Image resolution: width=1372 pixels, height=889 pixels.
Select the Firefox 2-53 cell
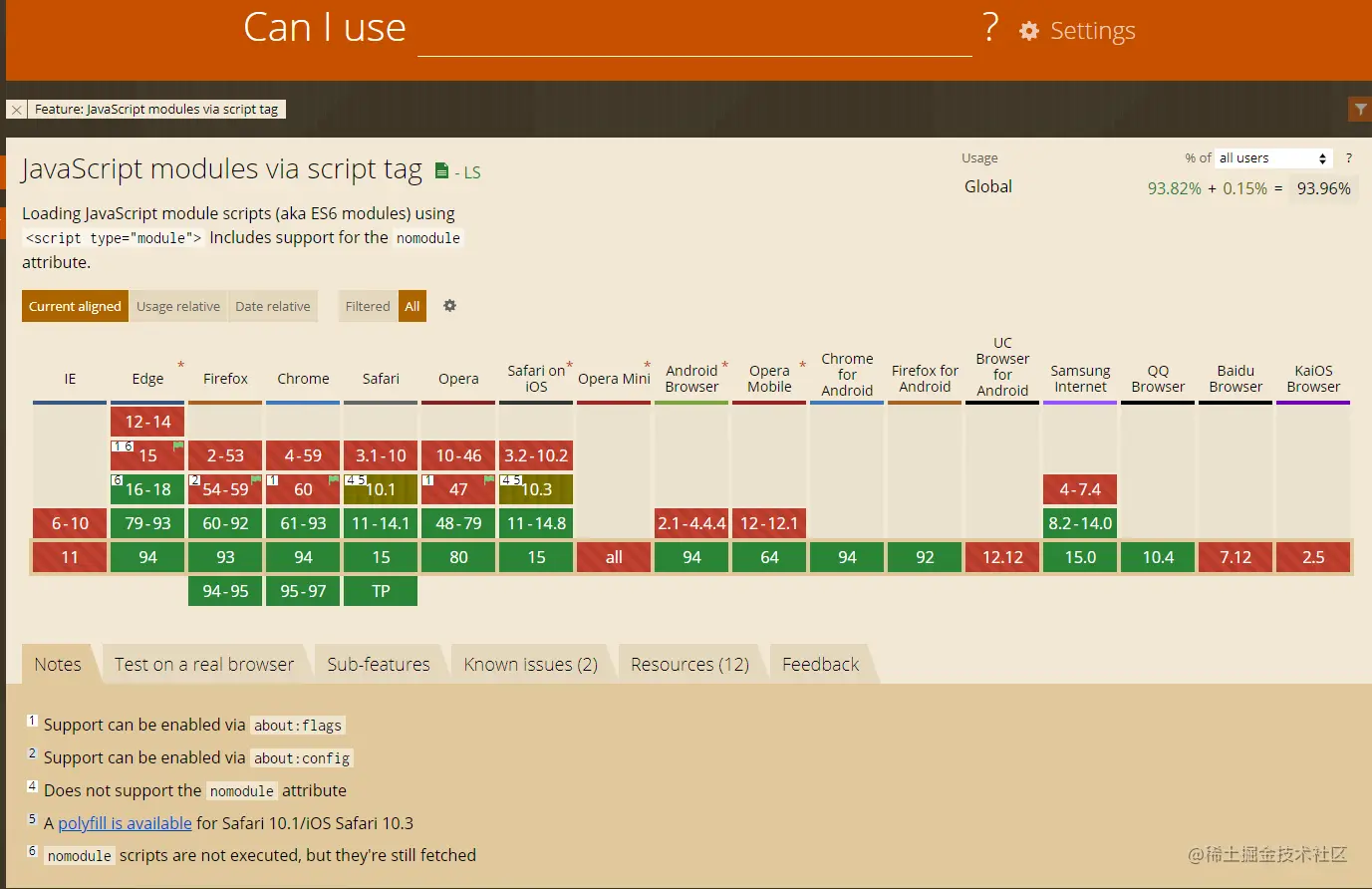(225, 455)
